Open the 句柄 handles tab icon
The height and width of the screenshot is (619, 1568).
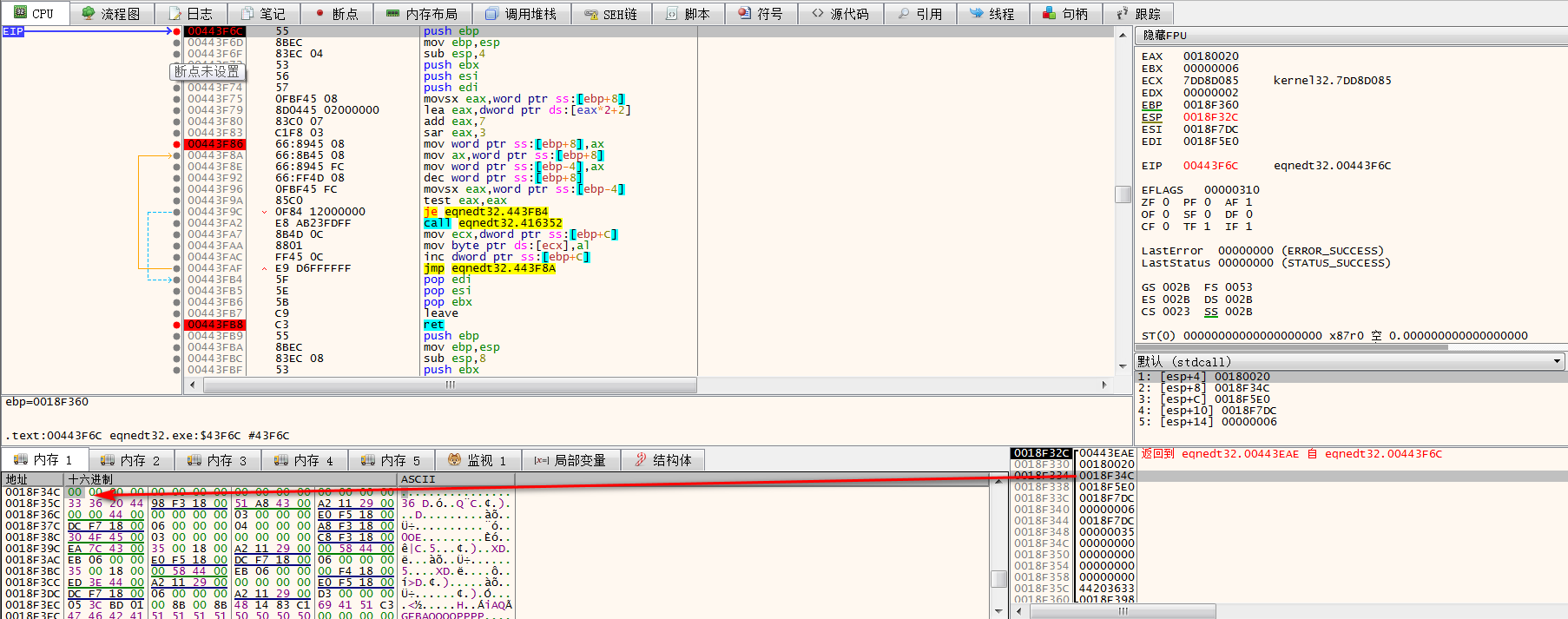(1050, 13)
